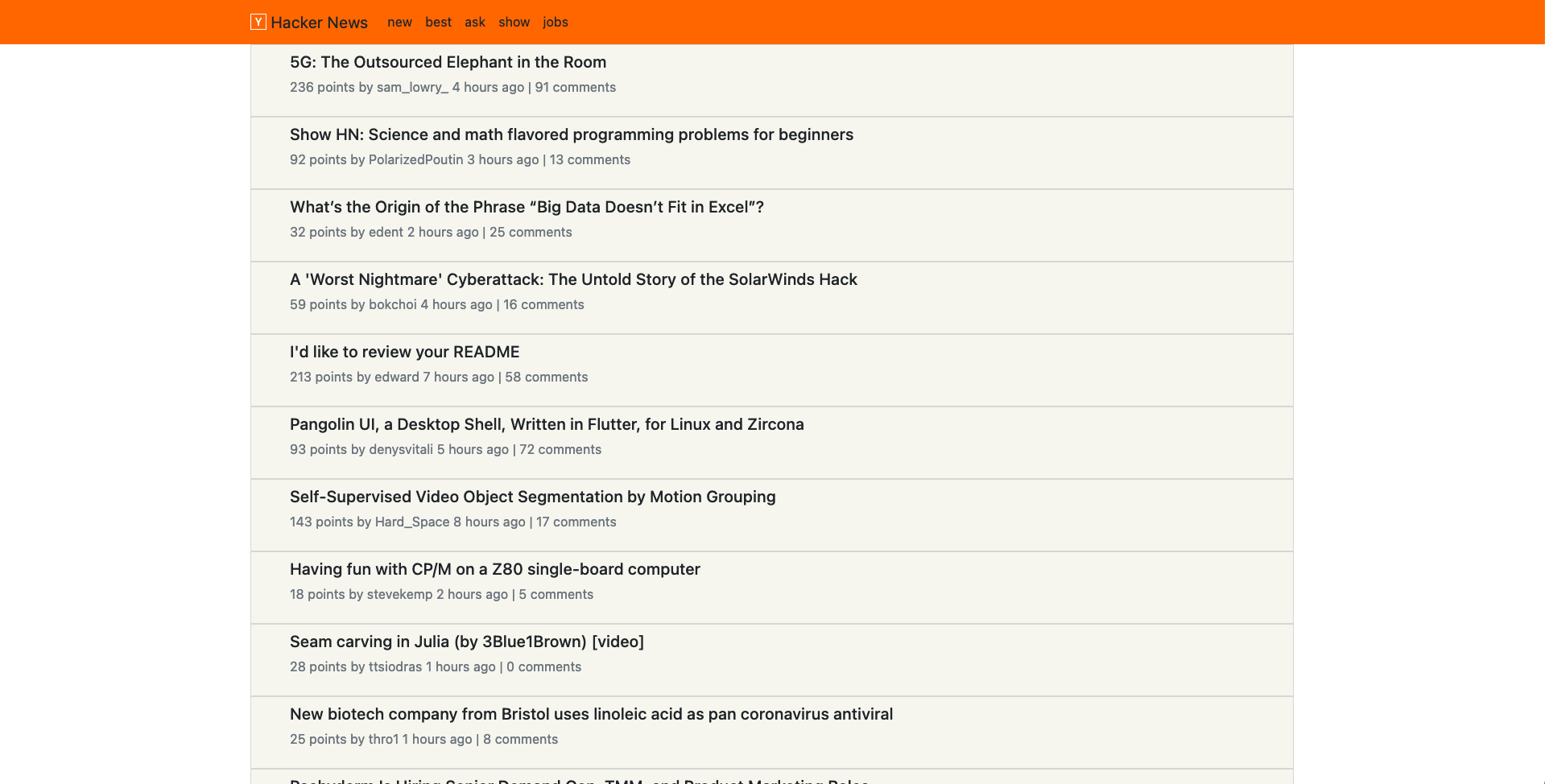Open the CP/M Z80 computer story

point(494,569)
